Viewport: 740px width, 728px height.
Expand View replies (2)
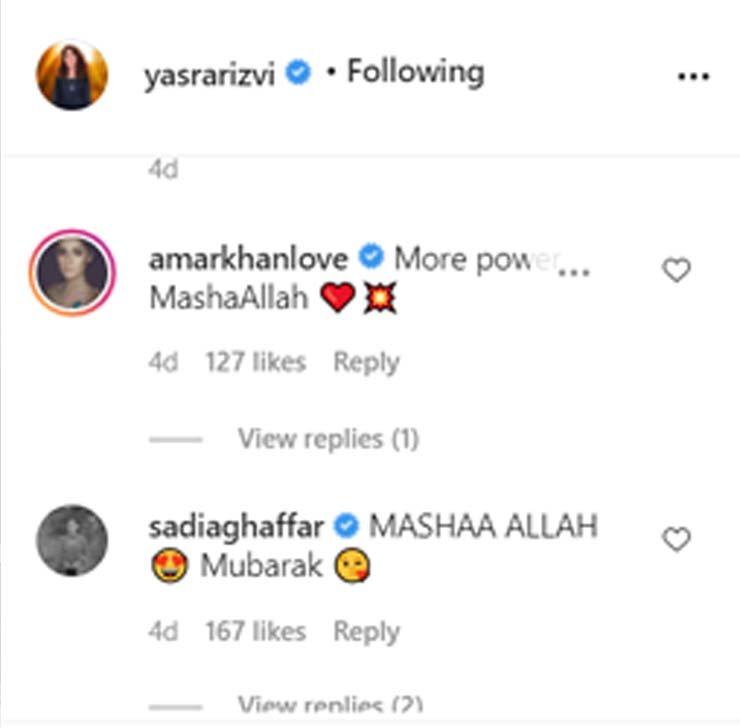(x=330, y=704)
